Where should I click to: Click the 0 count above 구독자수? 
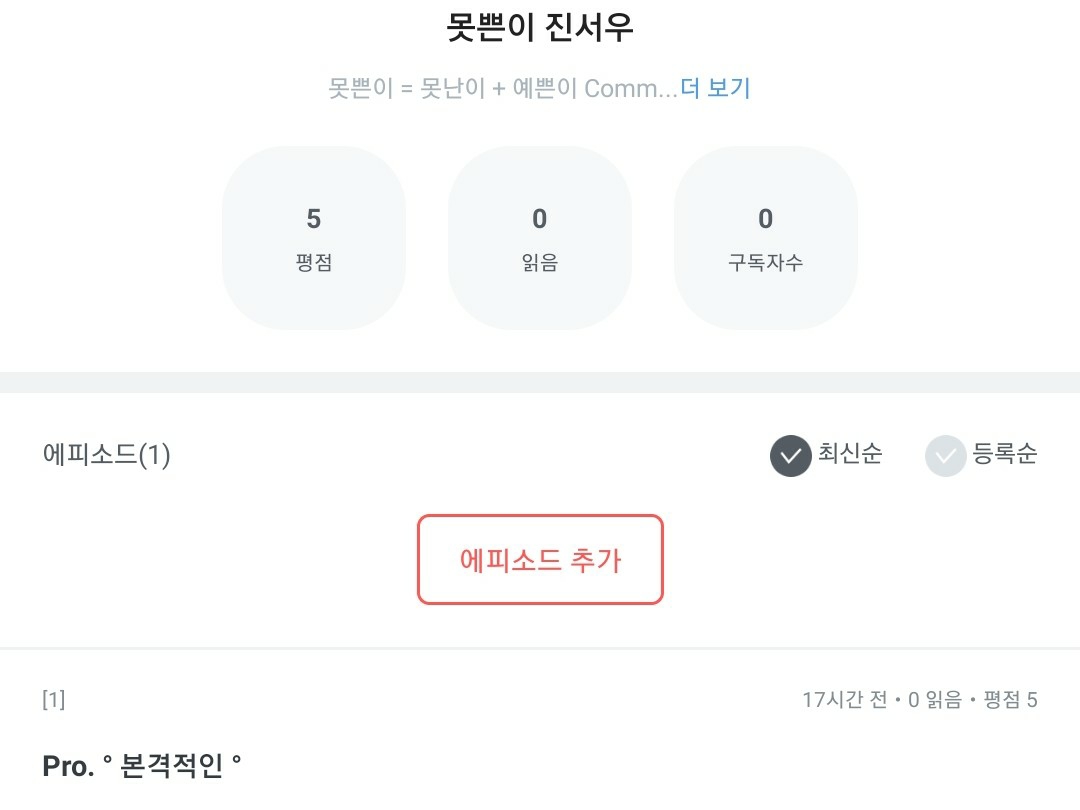tap(765, 218)
